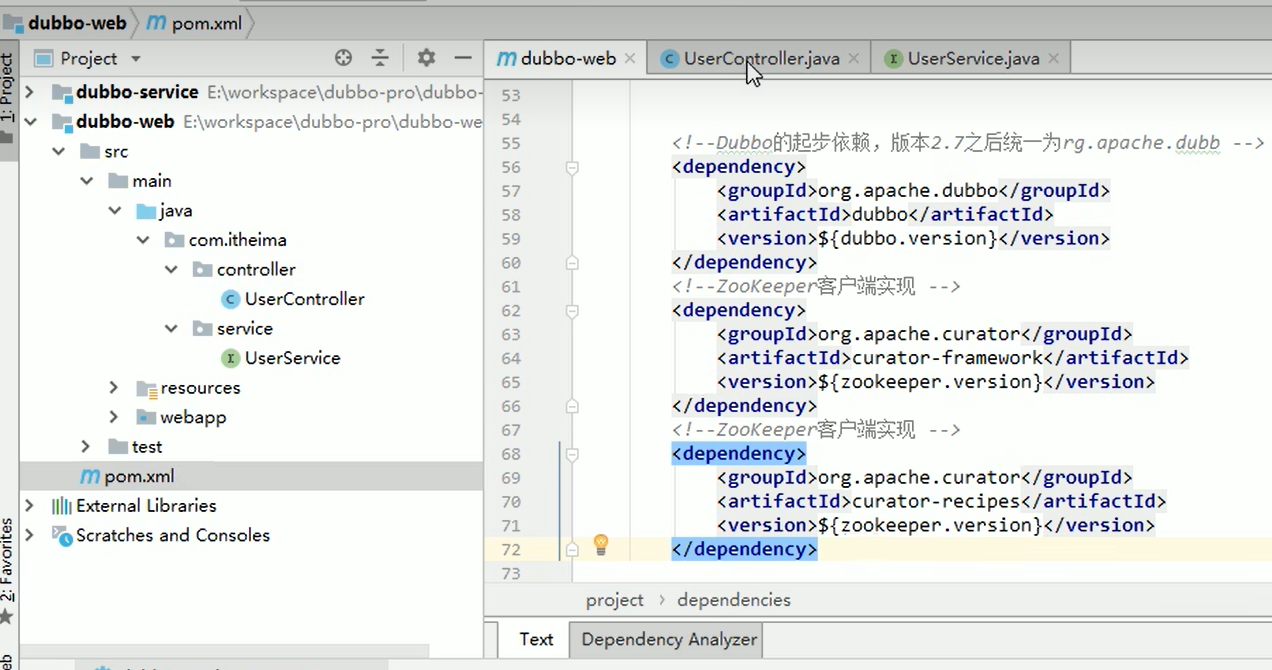Expand the dubbo-service module
This screenshot has width=1272, height=670.
29,92
